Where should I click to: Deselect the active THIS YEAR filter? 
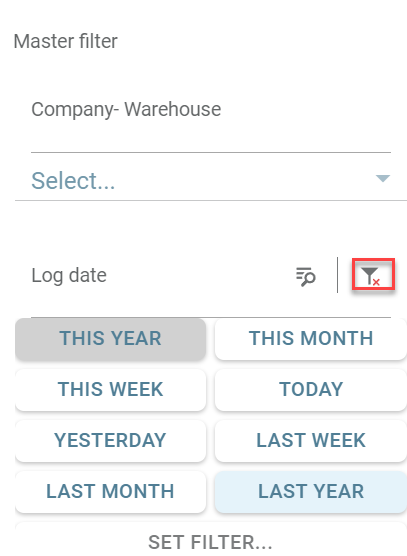(111, 338)
